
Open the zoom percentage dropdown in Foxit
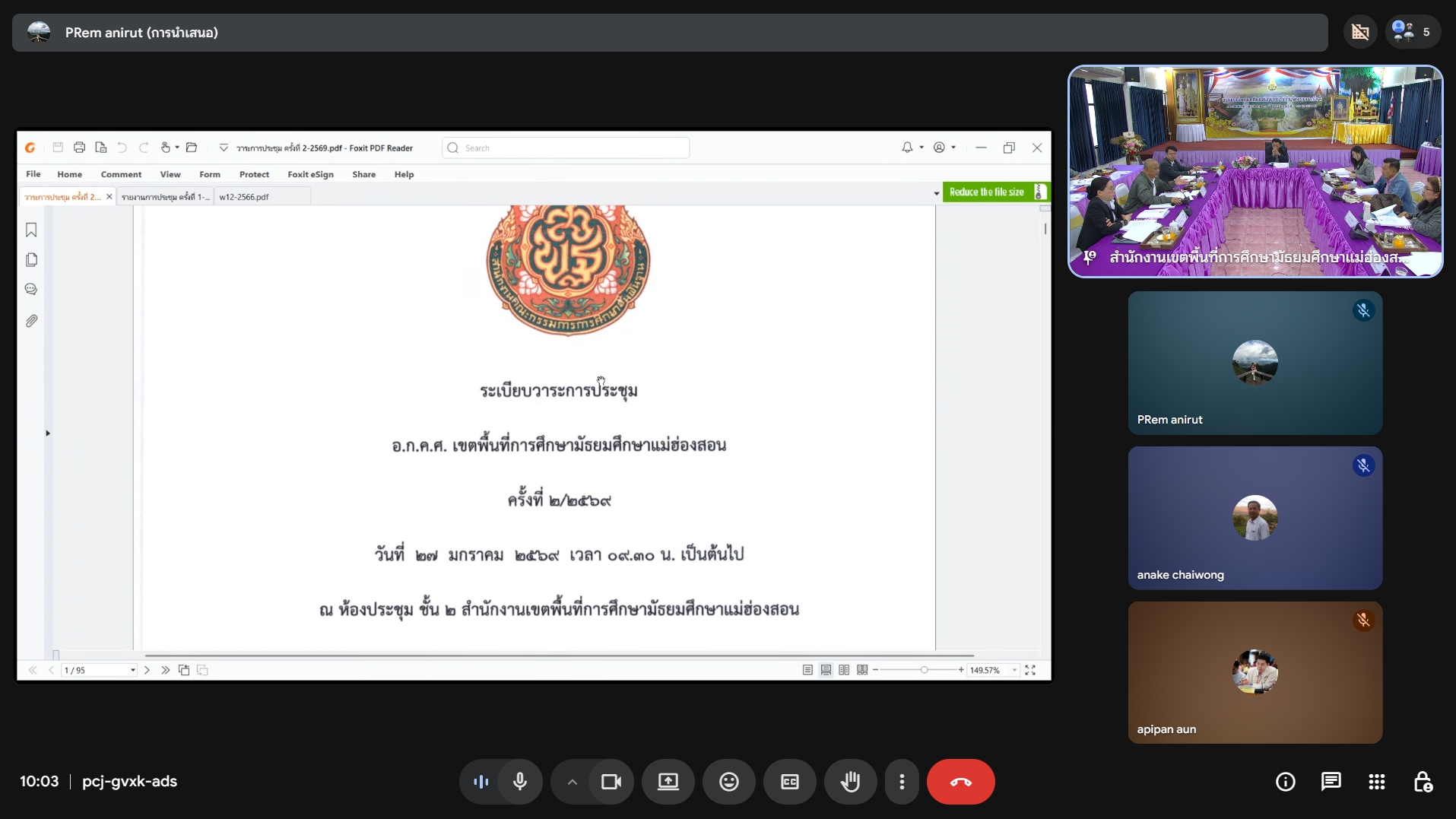(x=1014, y=670)
